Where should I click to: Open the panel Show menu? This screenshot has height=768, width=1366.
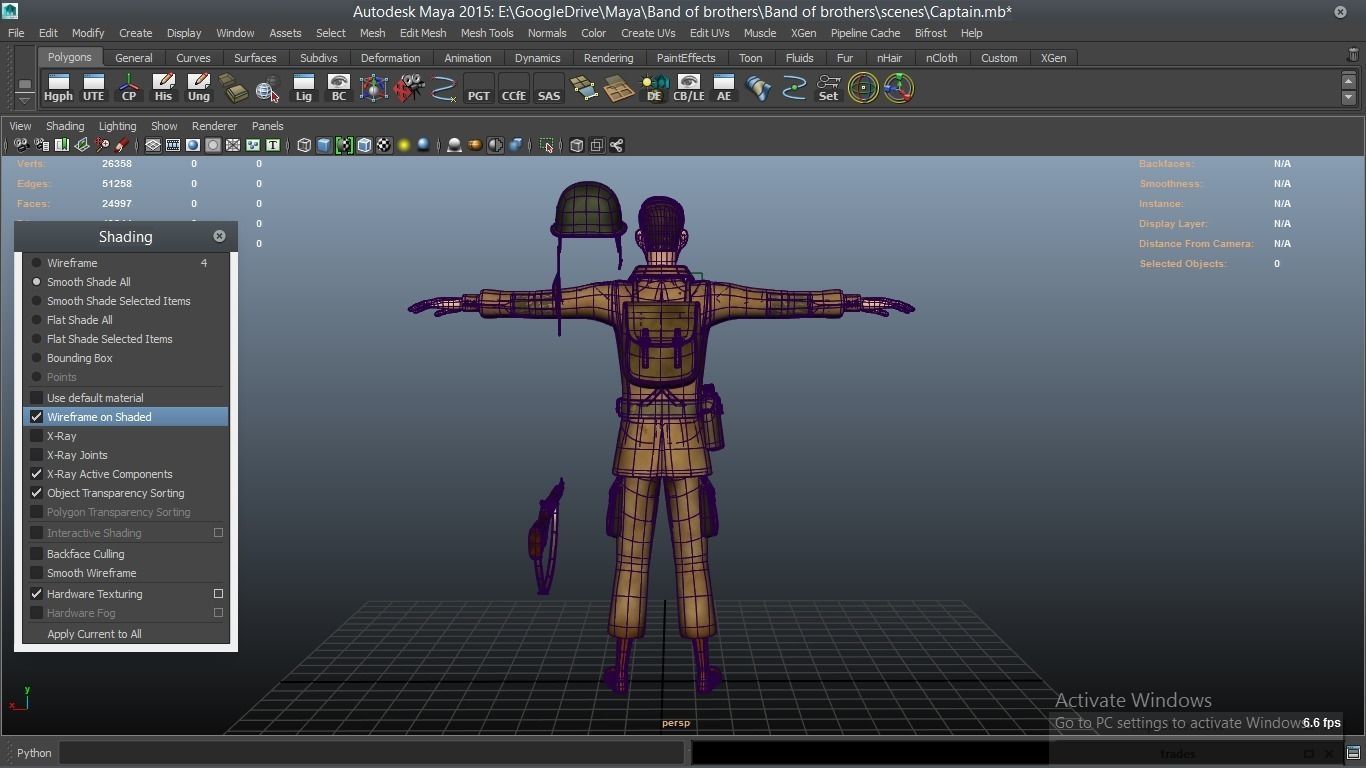[x=164, y=126]
